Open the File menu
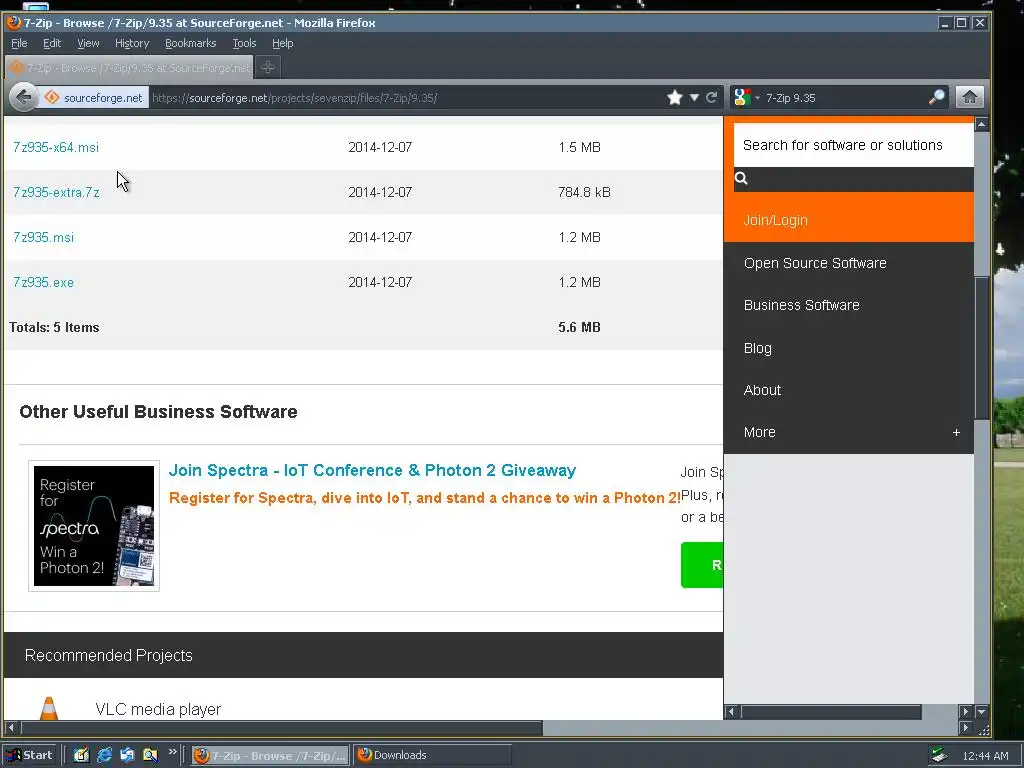1024x768 pixels. pos(19,43)
